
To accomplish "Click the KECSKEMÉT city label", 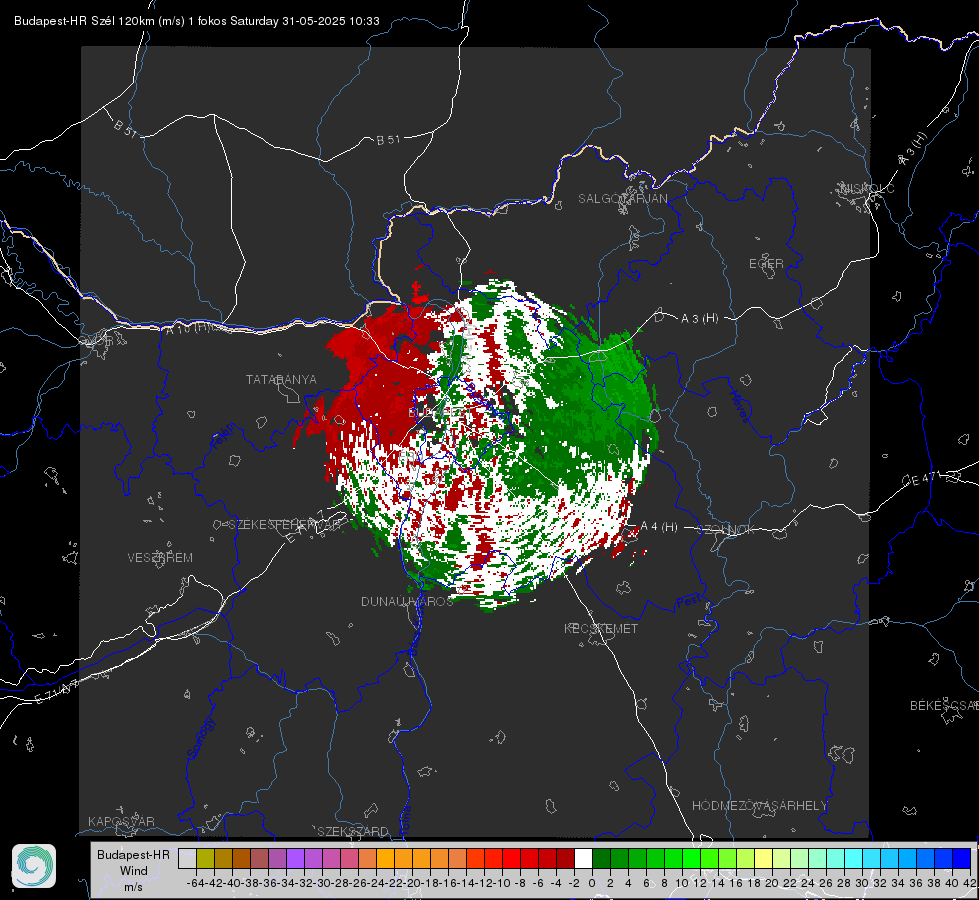I will 601,628.
